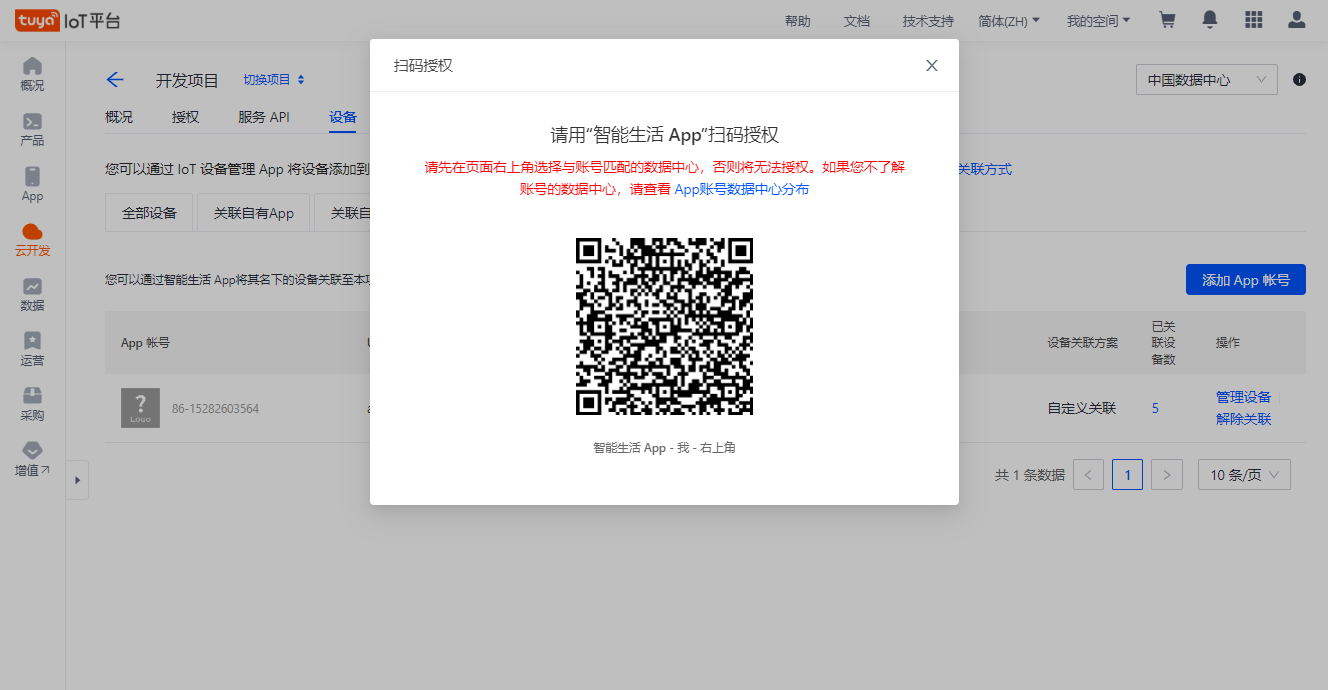Click the info icon beside data center
Image resolution: width=1328 pixels, height=690 pixels.
[x=1299, y=80]
